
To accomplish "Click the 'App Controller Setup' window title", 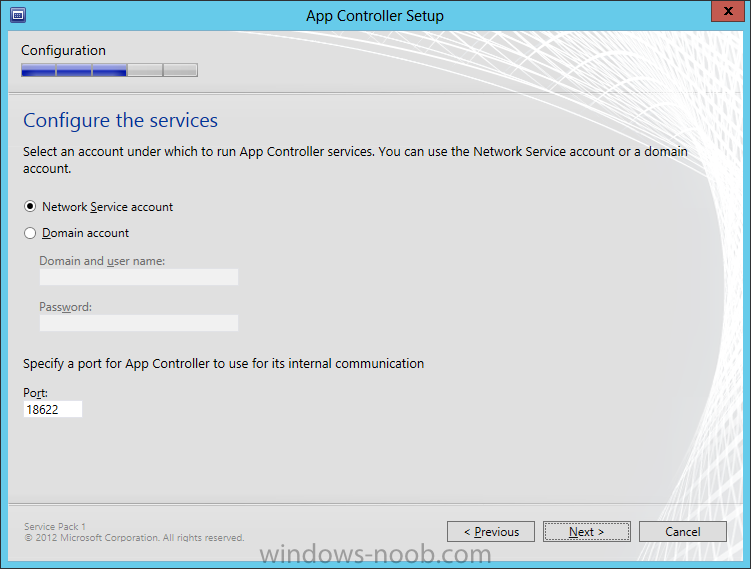I will click(375, 16).
